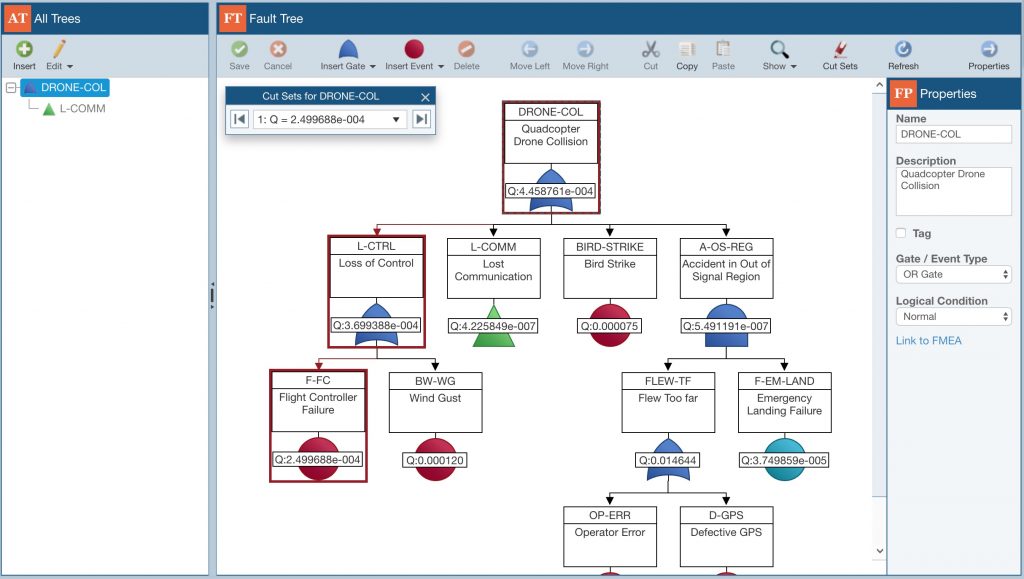1024x579 pixels.
Task: Click the A-OS-REG AND gate symbol
Action: pos(726,325)
